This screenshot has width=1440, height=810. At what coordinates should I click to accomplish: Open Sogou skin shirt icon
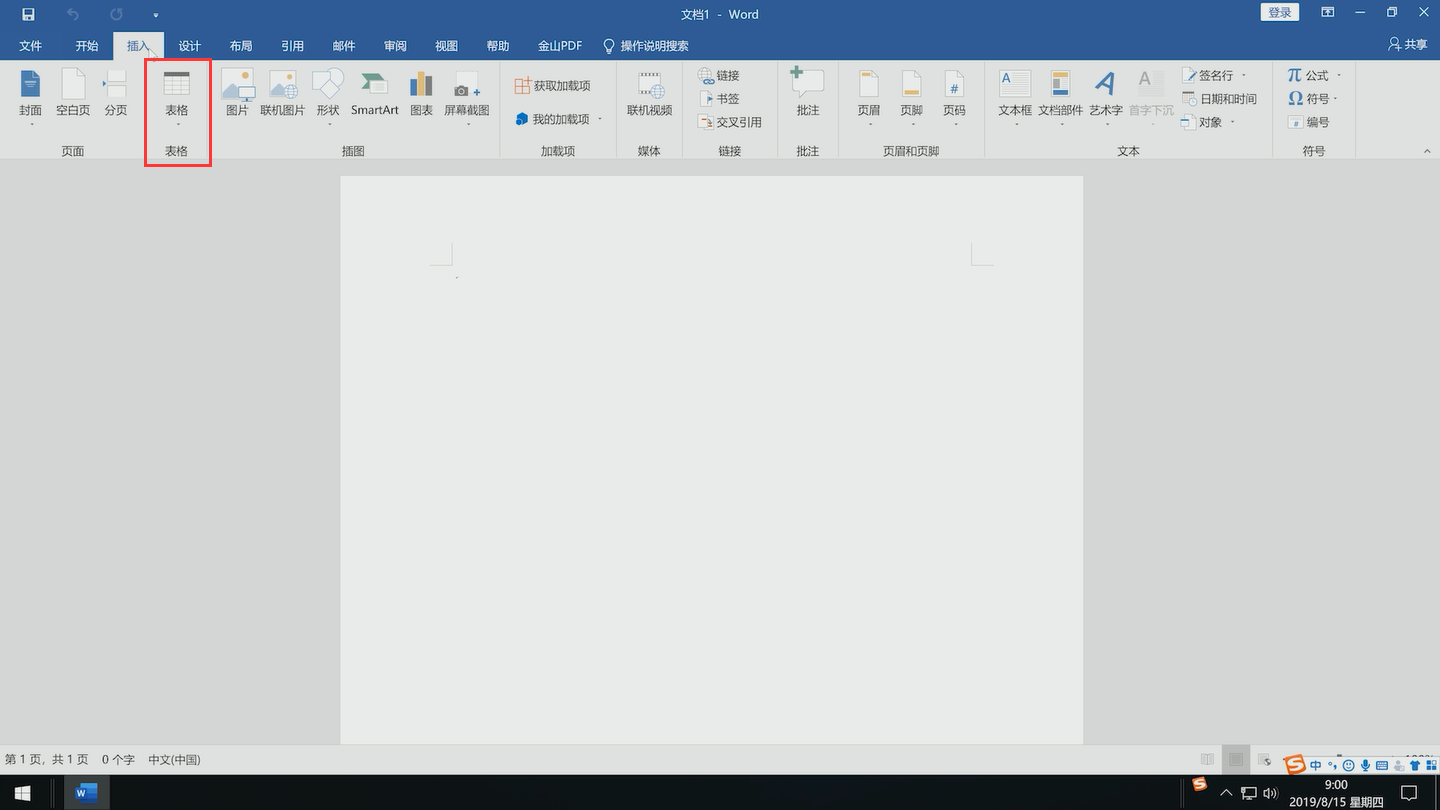(1415, 766)
